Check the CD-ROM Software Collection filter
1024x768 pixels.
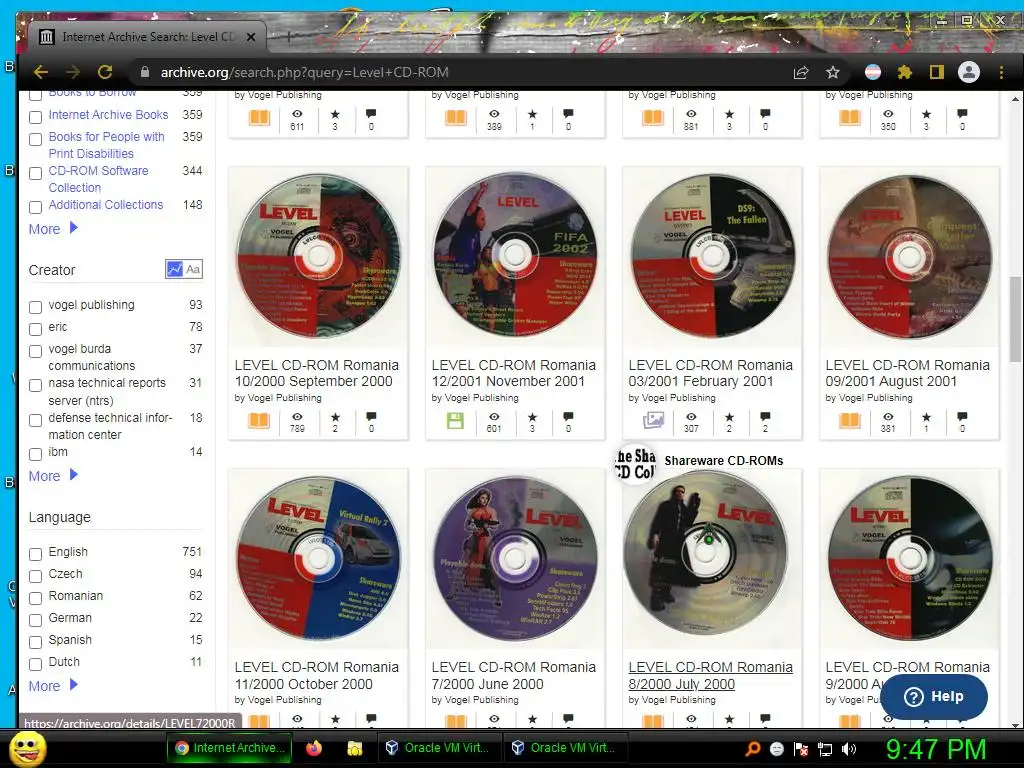pyautogui.click(x=36, y=173)
